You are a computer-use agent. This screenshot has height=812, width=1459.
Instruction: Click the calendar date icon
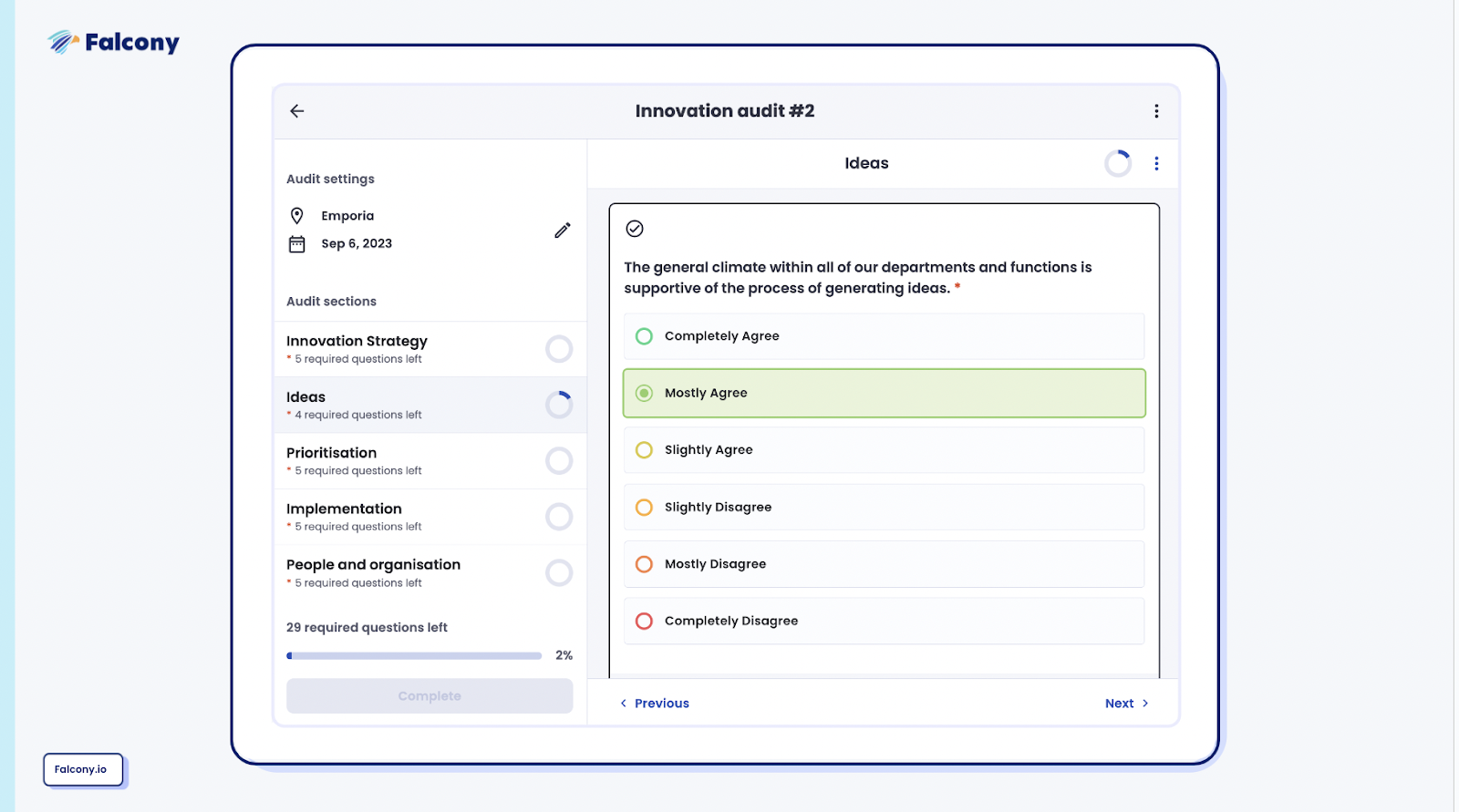tap(296, 244)
